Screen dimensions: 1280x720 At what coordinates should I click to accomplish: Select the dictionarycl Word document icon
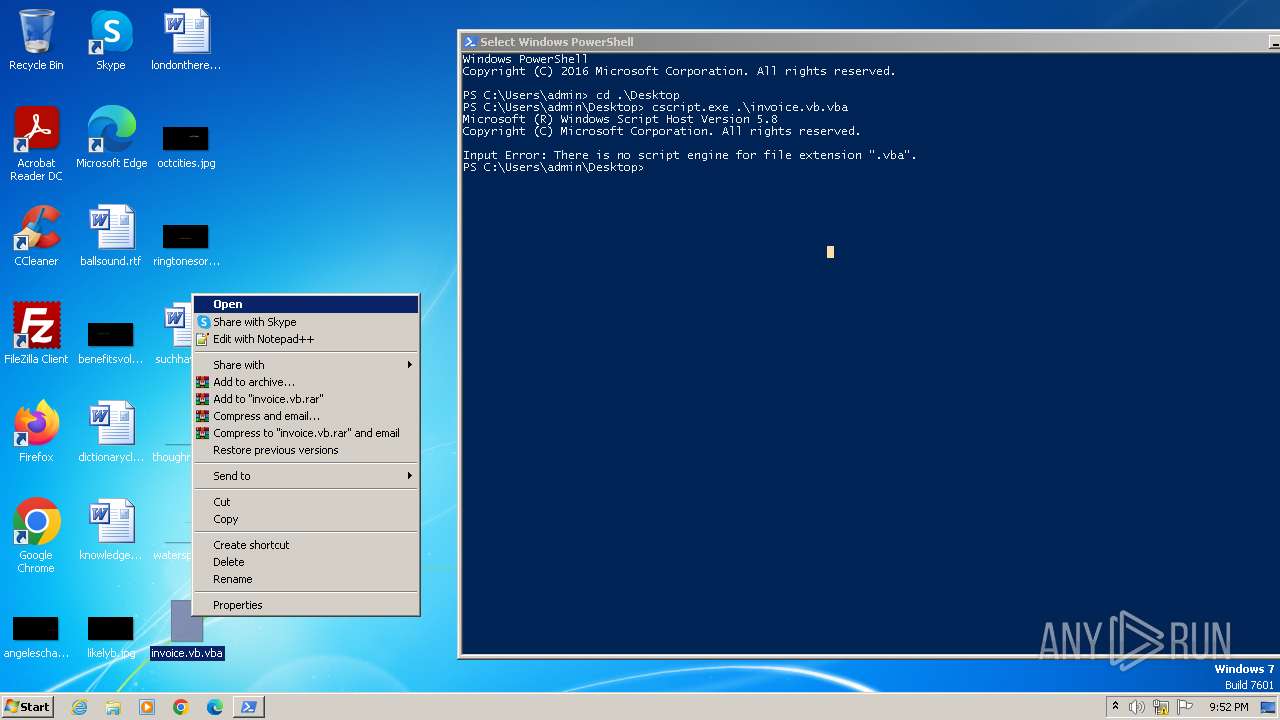click(x=111, y=432)
